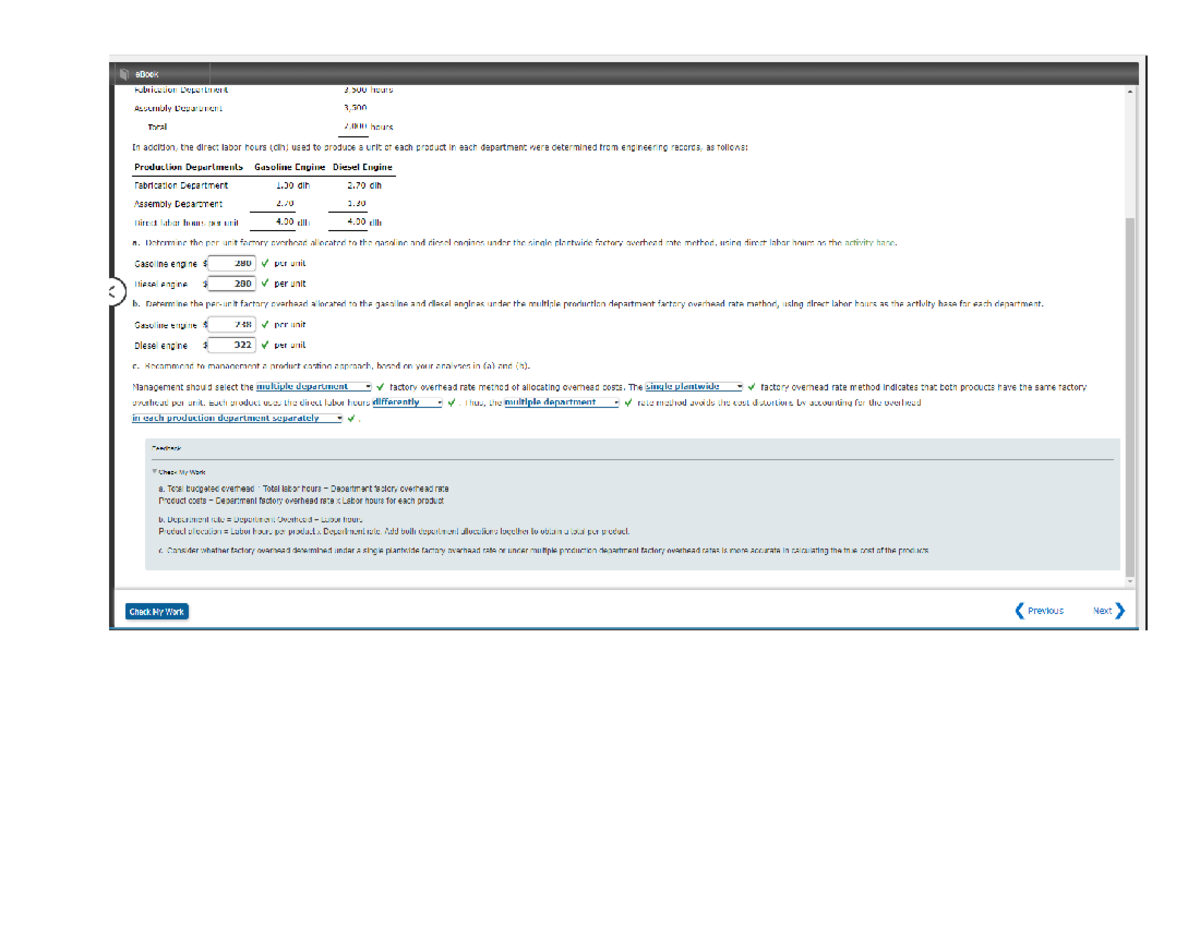The width and height of the screenshot is (1200, 927).
Task: Click the scrollbar up arrow
Action: (1132, 91)
